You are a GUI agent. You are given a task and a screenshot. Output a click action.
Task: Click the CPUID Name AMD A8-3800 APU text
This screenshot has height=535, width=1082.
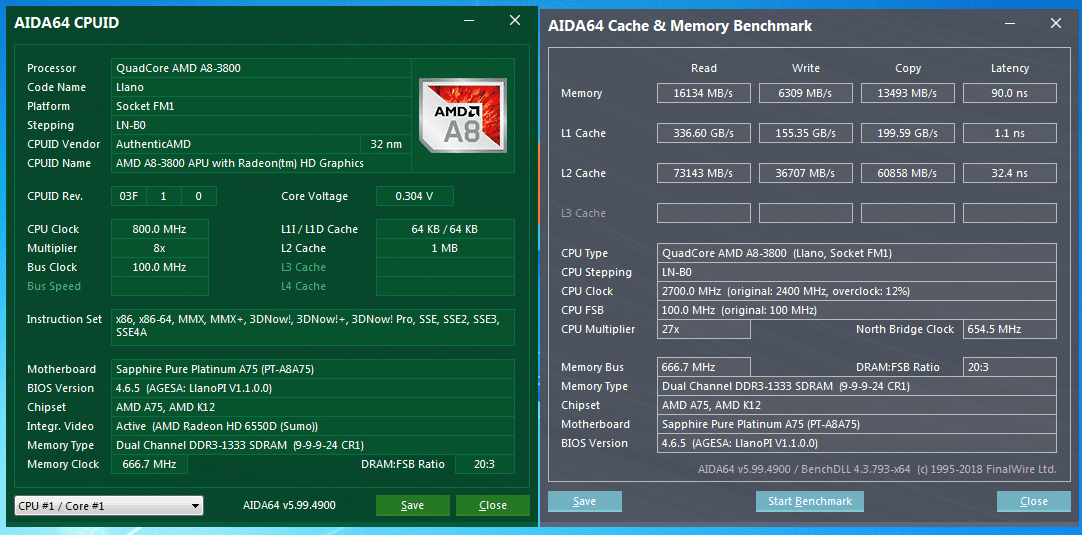click(x=261, y=163)
